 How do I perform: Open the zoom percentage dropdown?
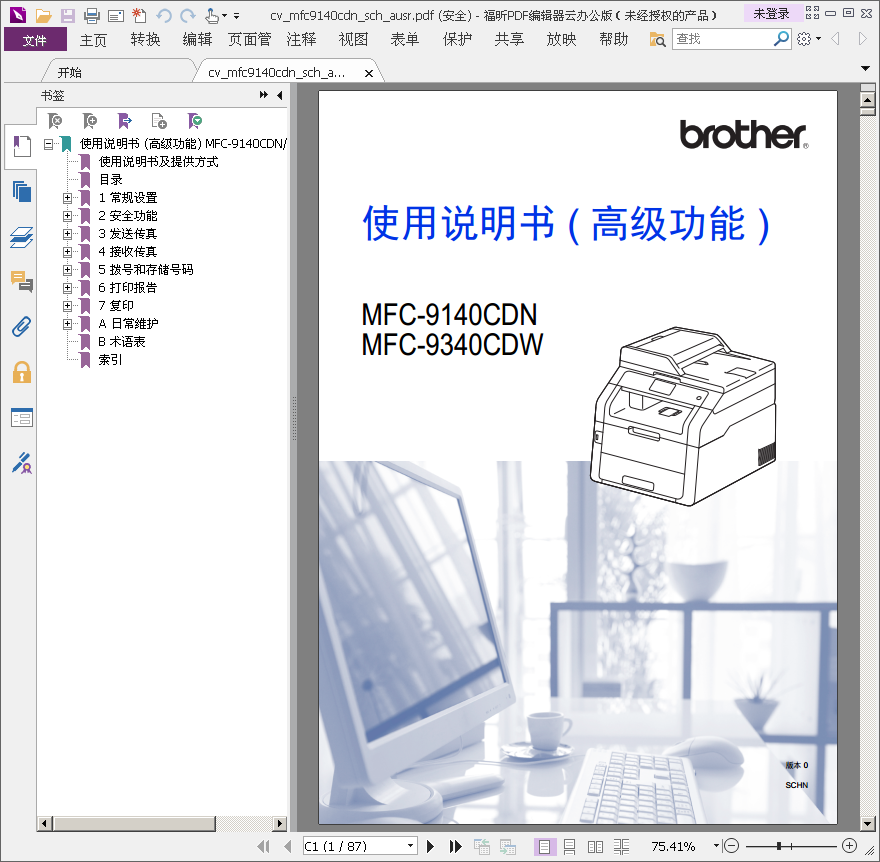click(716, 845)
